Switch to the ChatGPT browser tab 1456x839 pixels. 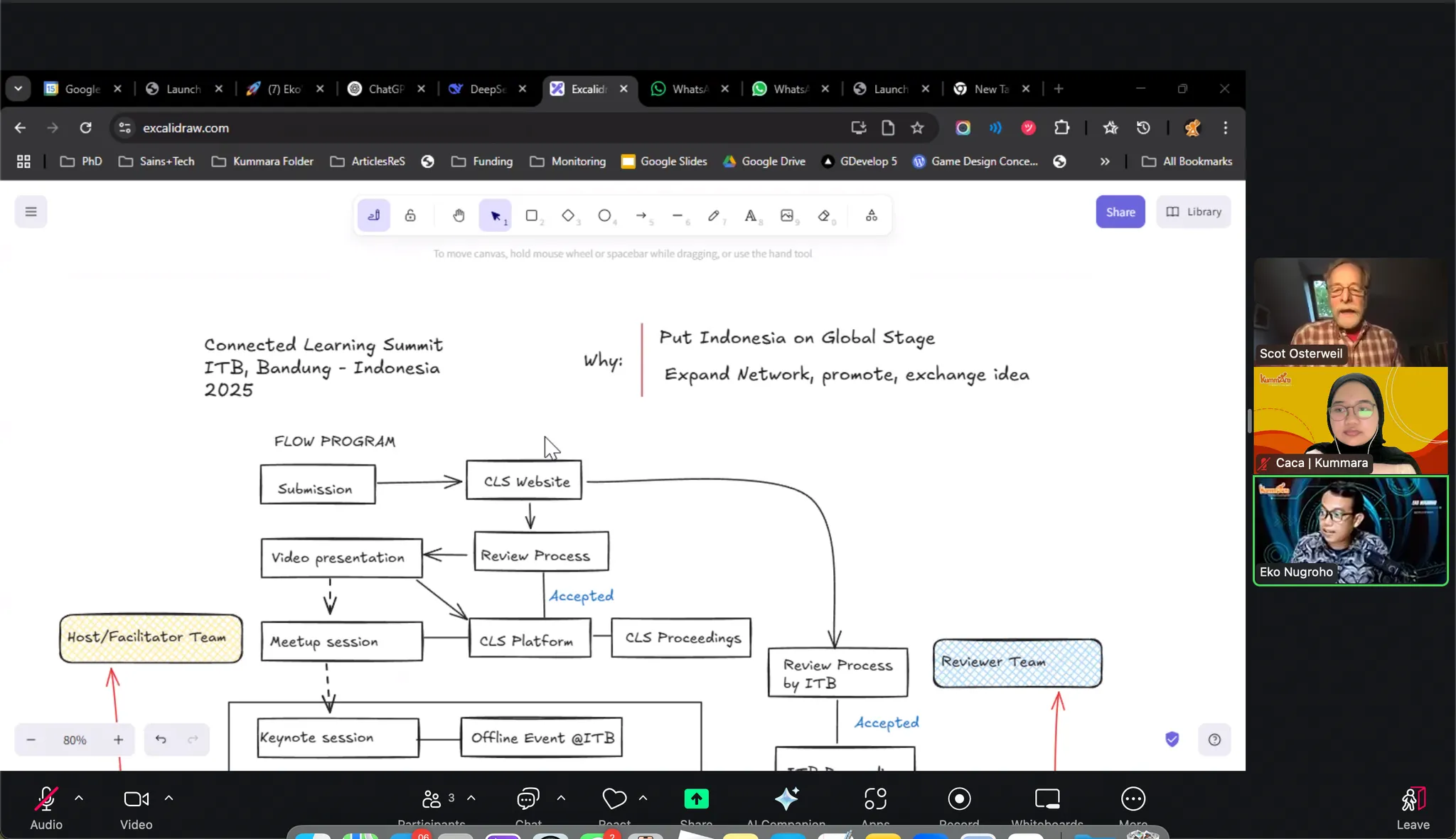coord(386,89)
